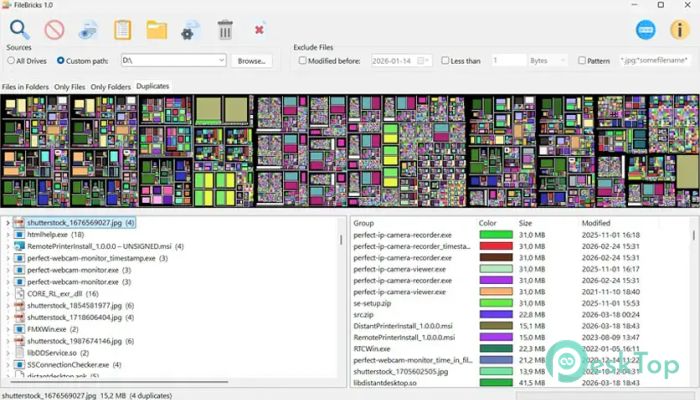Screen dimensions: 700x400
Task: Click the Browse... button
Action: (x=251, y=61)
